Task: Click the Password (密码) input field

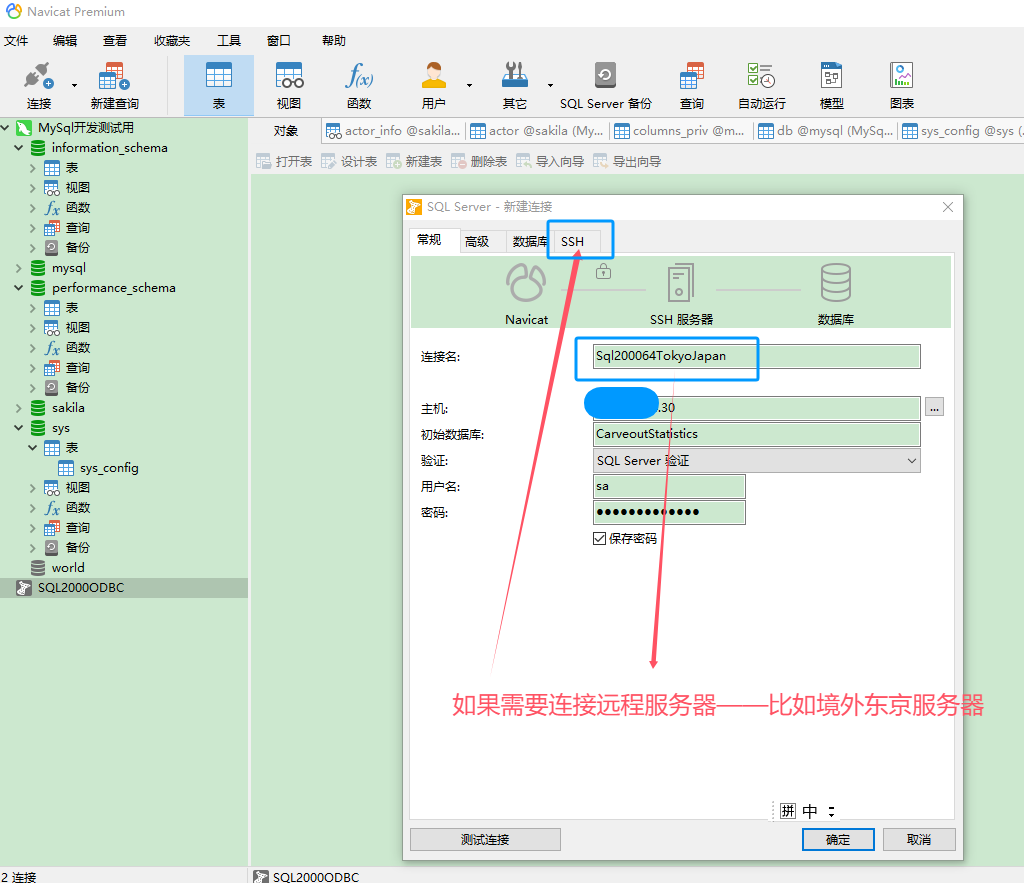Action: pos(669,512)
